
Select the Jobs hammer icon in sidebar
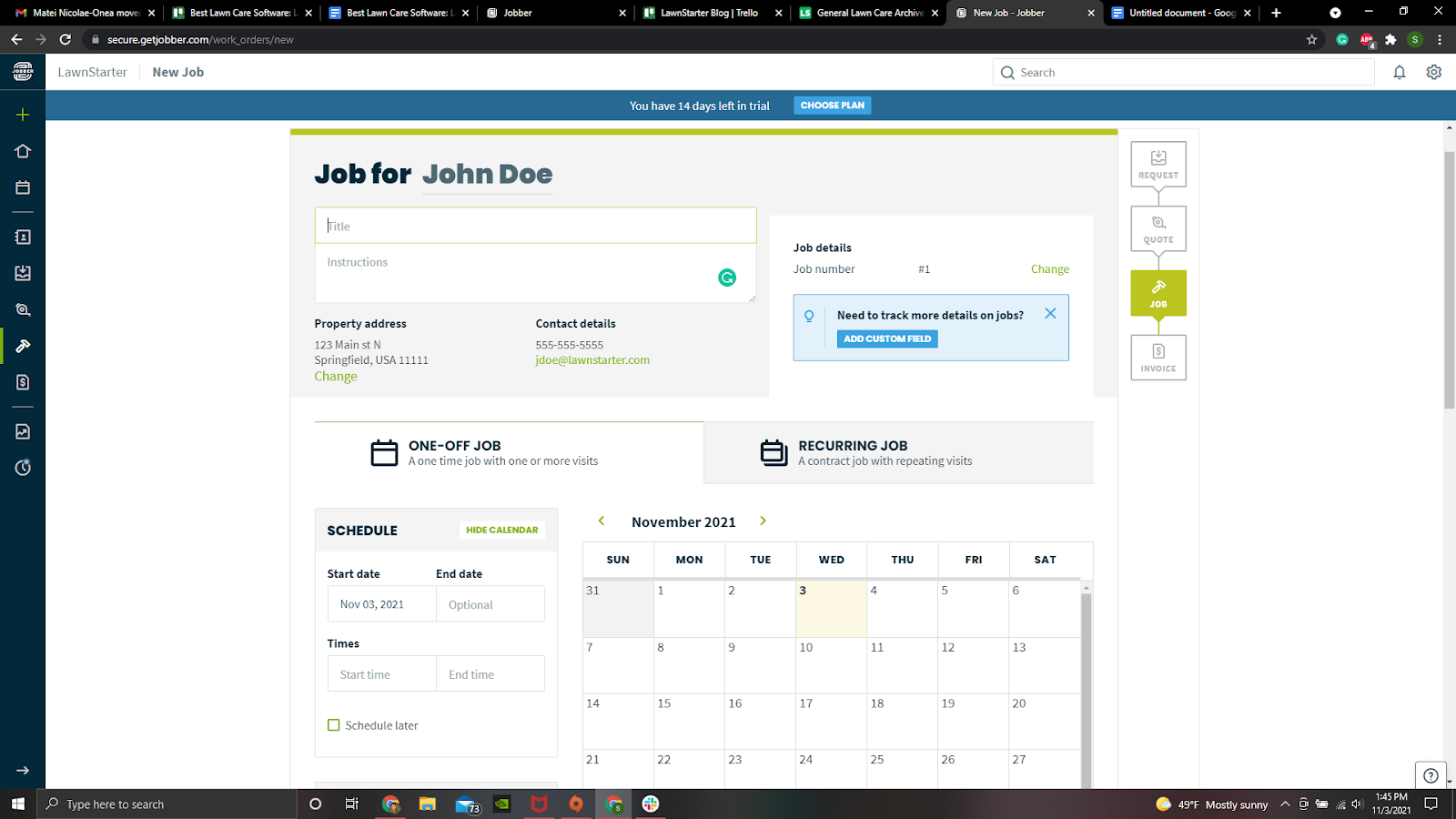coord(23,346)
